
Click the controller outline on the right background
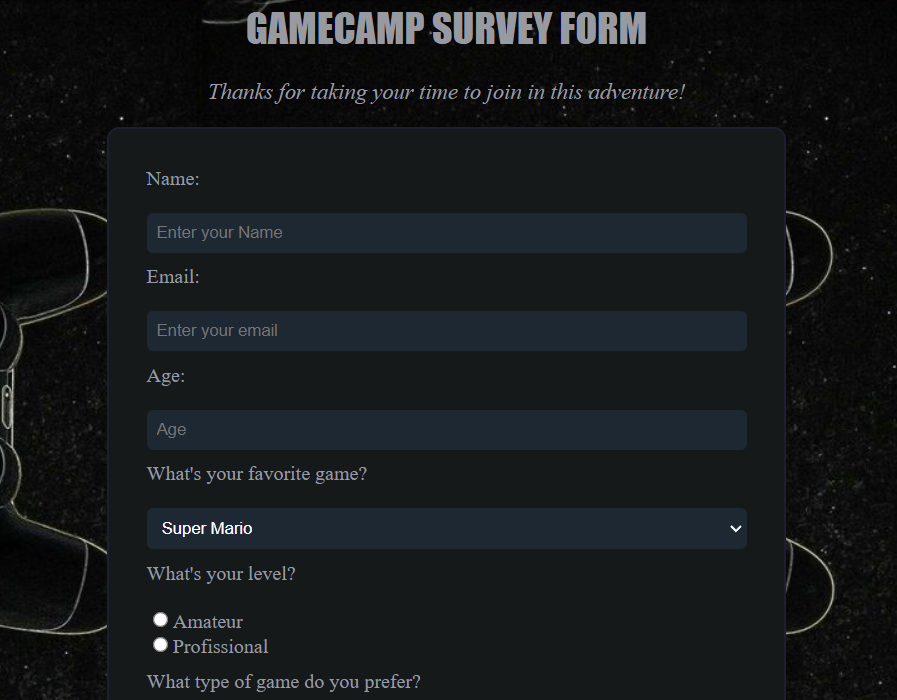click(x=809, y=423)
